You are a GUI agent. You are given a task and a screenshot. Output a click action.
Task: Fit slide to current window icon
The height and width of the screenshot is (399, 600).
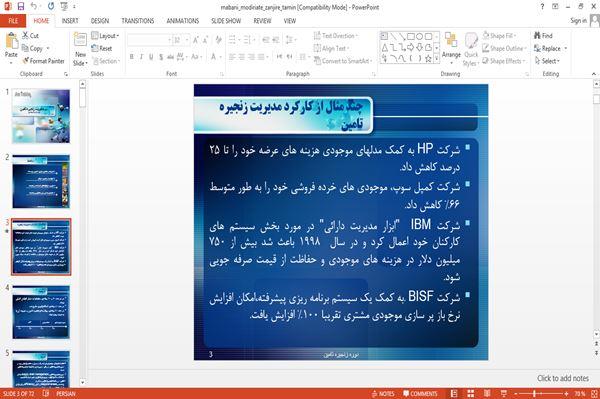click(594, 394)
